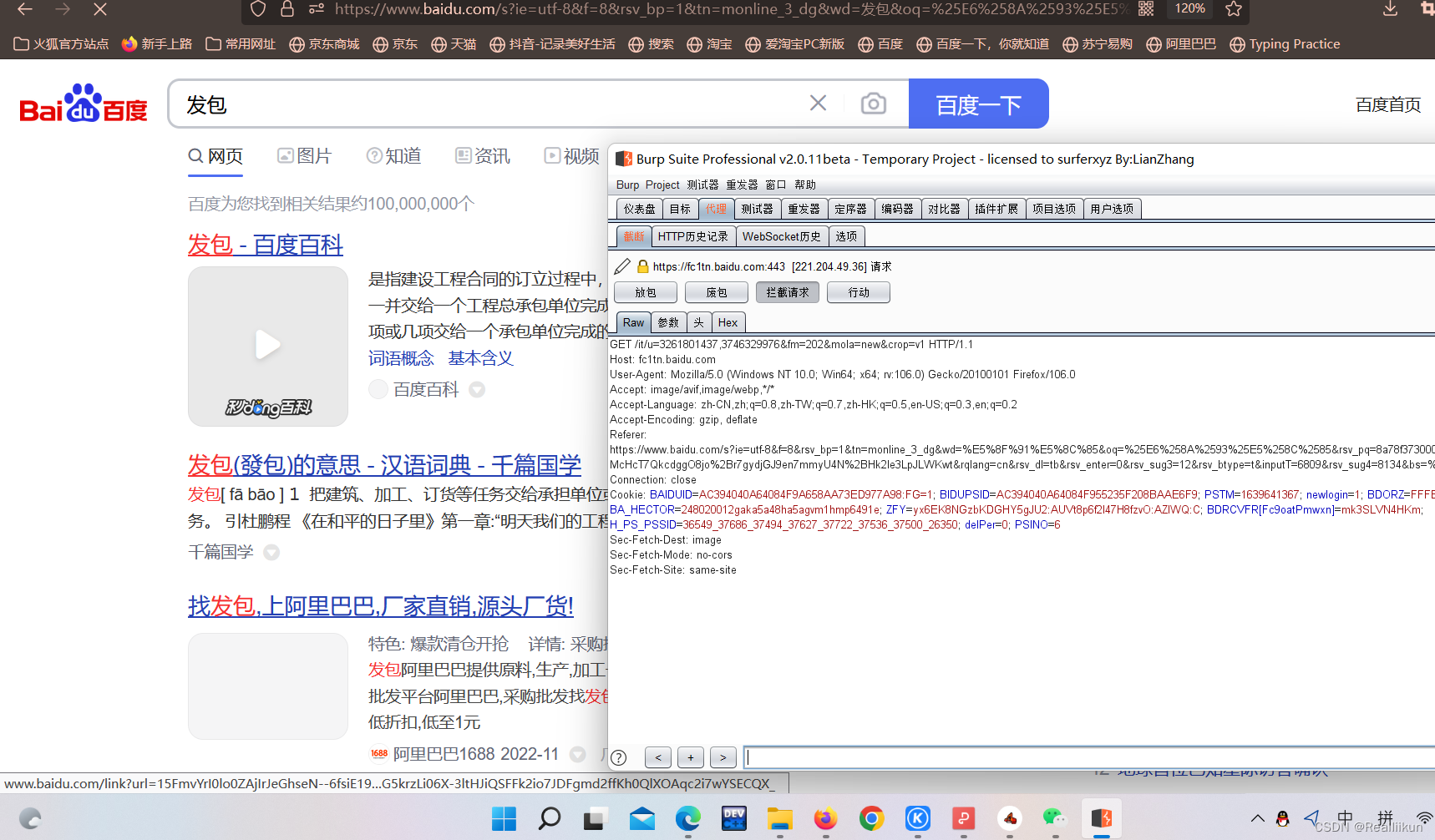
Task: Open 京东商城 bookmark
Action: tap(324, 44)
